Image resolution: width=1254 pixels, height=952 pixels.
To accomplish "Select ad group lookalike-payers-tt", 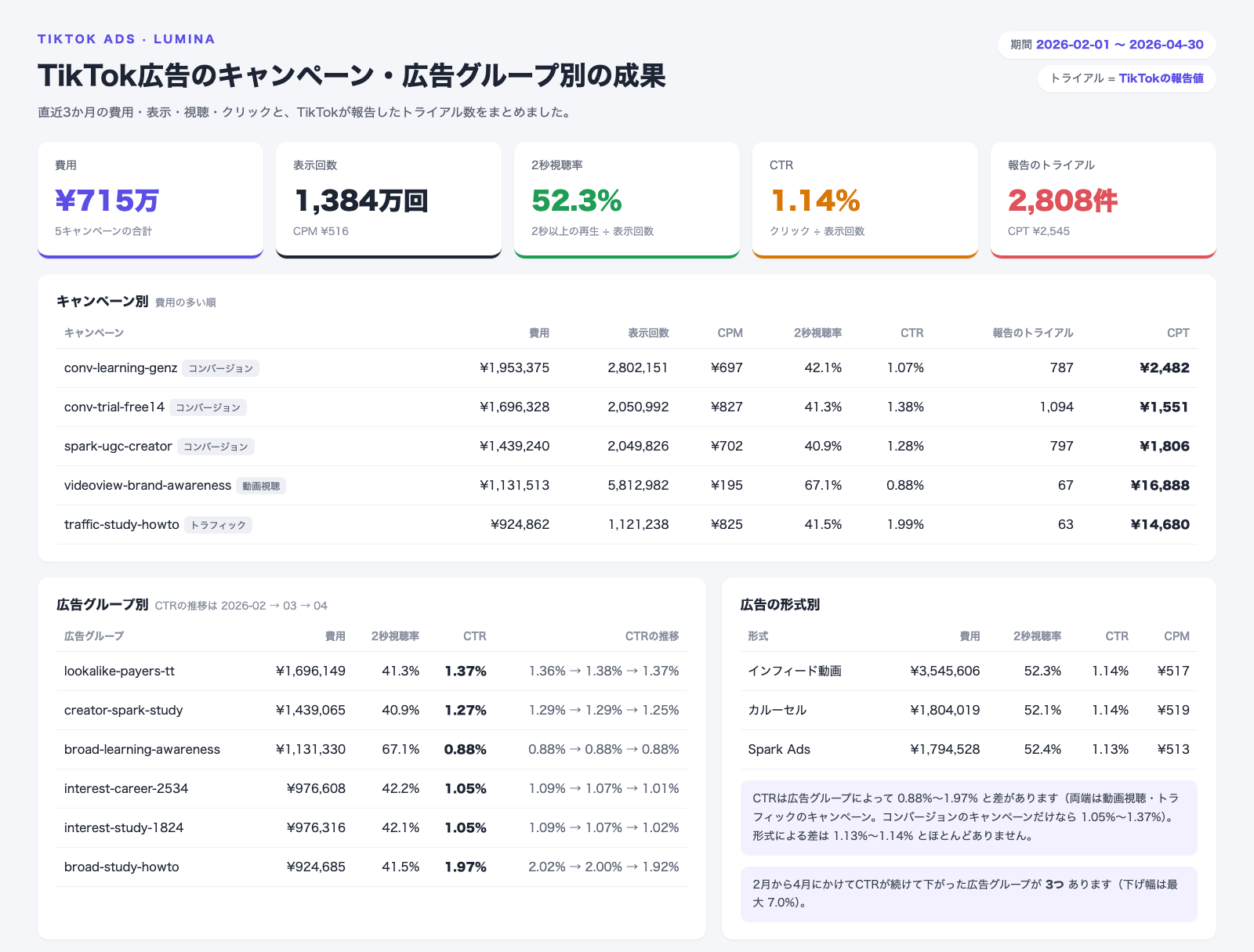I will coord(119,671).
